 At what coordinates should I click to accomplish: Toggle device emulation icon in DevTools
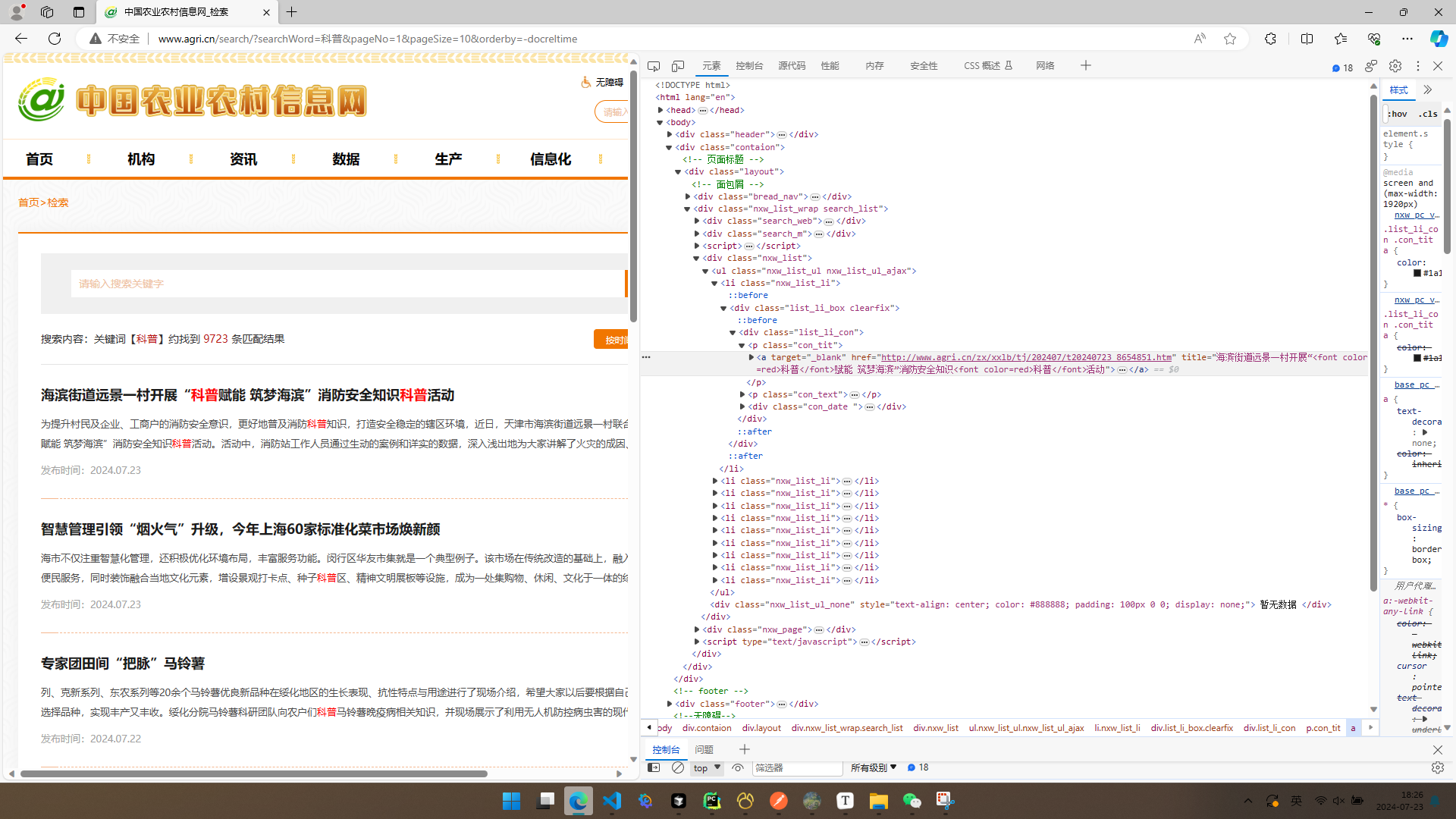pyautogui.click(x=678, y=66)
